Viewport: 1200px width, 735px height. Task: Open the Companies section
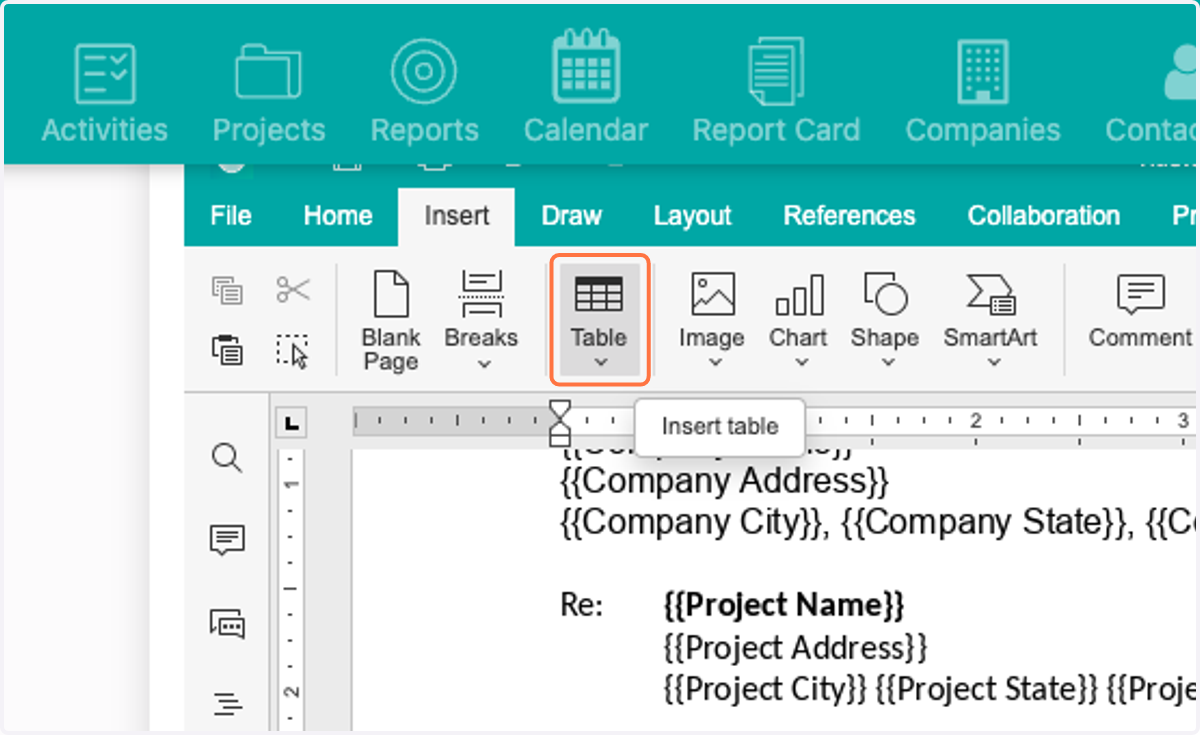click(983, 94)
